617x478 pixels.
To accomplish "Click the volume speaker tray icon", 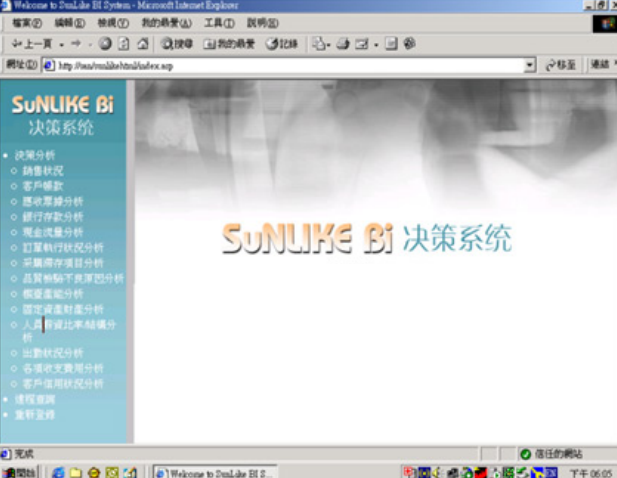I will pyautogui.click(x=436, y=472).
